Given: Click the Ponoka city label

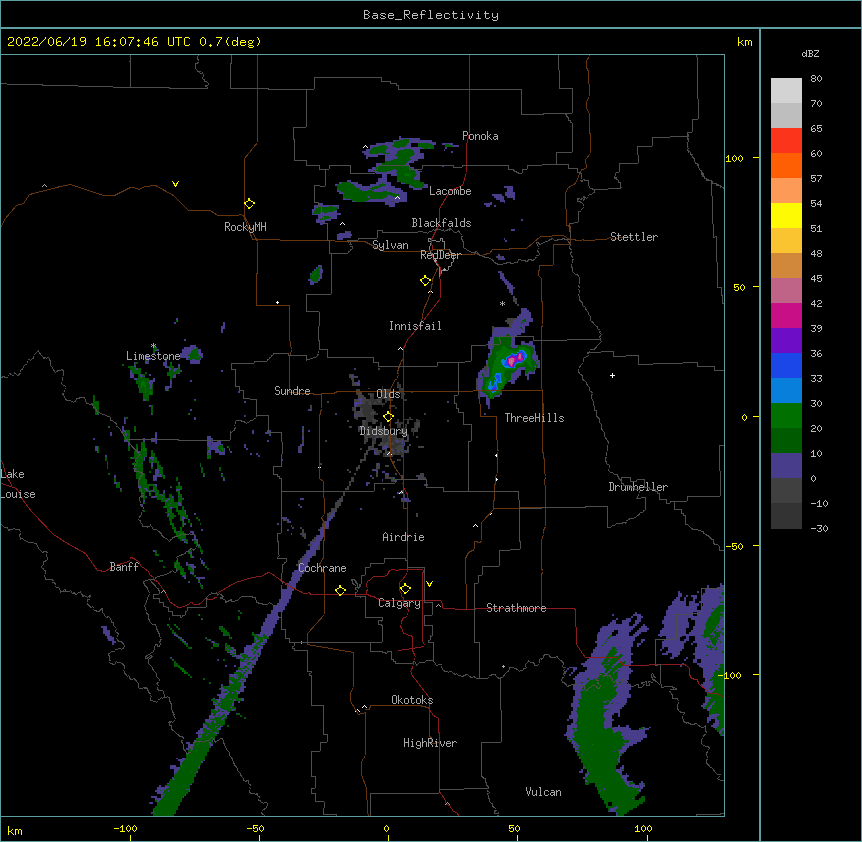Looking at the screenshot, I should click(480, 136).
